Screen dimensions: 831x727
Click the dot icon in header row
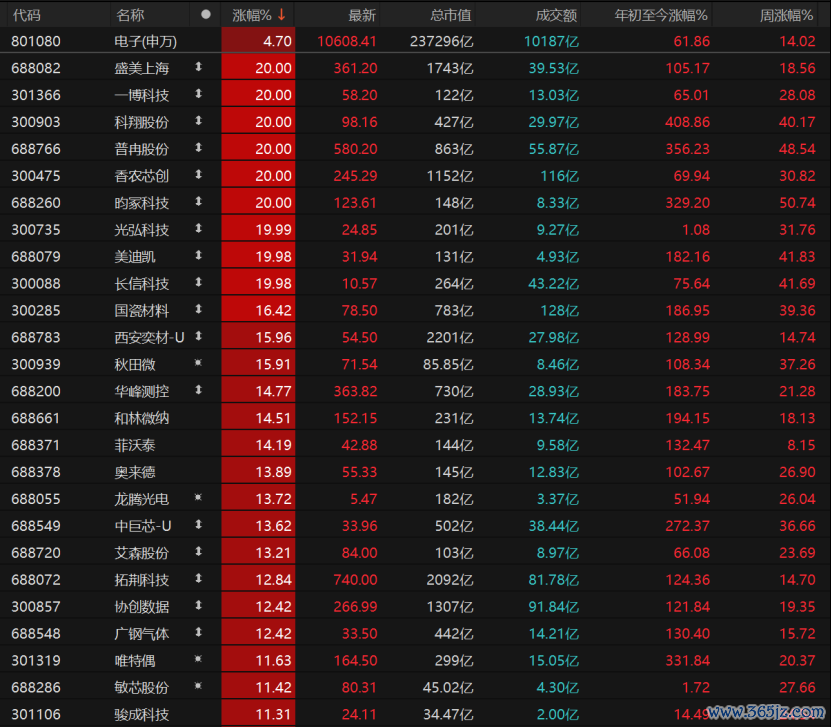pyautogui.click(x=206, y=15)
